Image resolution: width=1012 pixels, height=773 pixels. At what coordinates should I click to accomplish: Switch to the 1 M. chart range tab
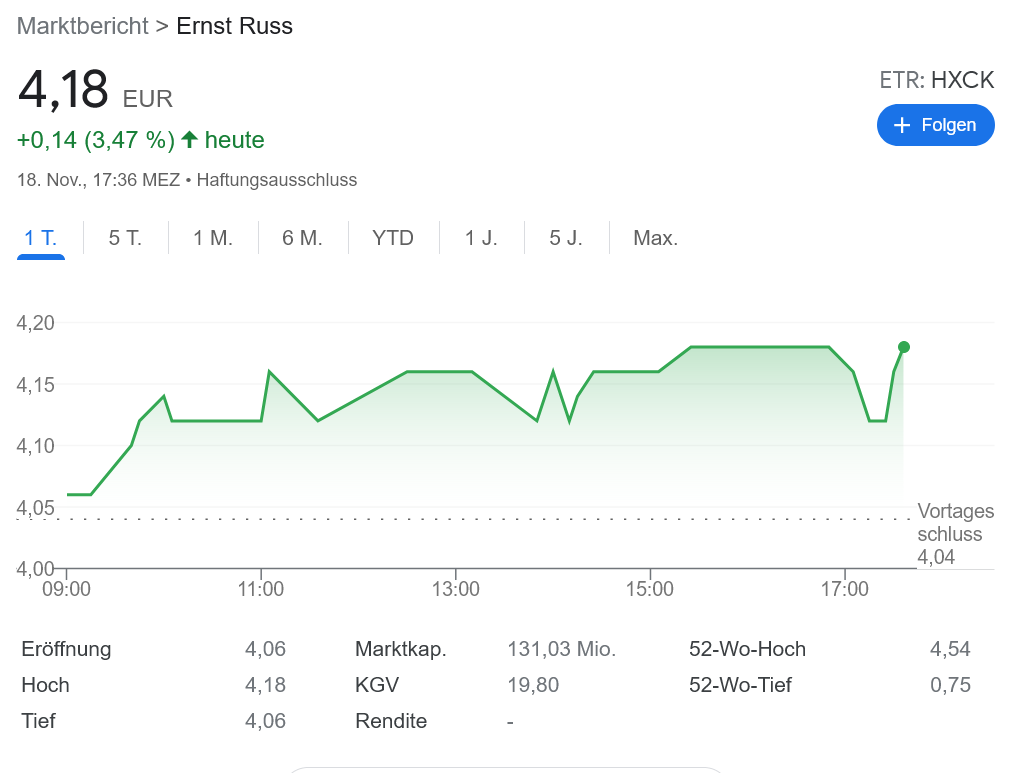pos(212,238)
